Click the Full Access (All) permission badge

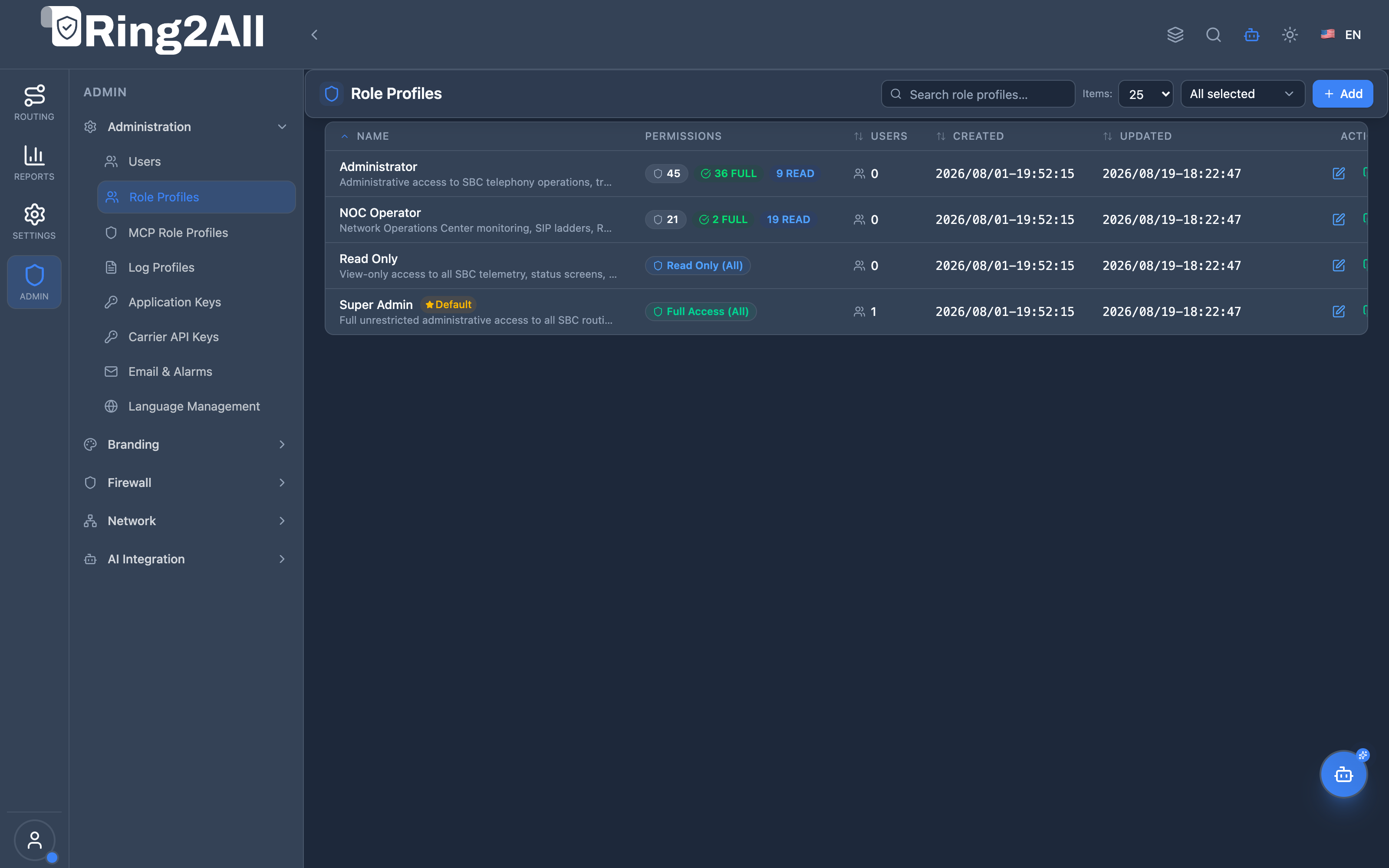tap(701, 312)
